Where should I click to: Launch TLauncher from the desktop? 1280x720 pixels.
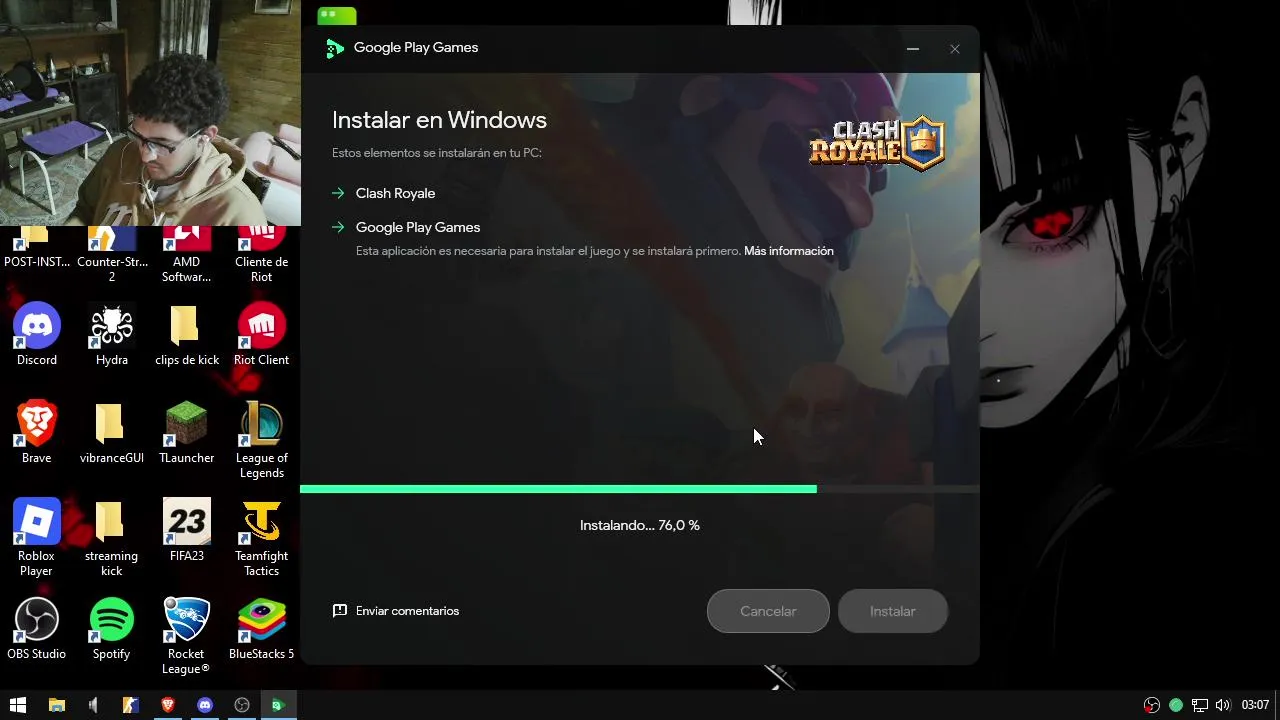pyautogui.click(x=187, y=432)
